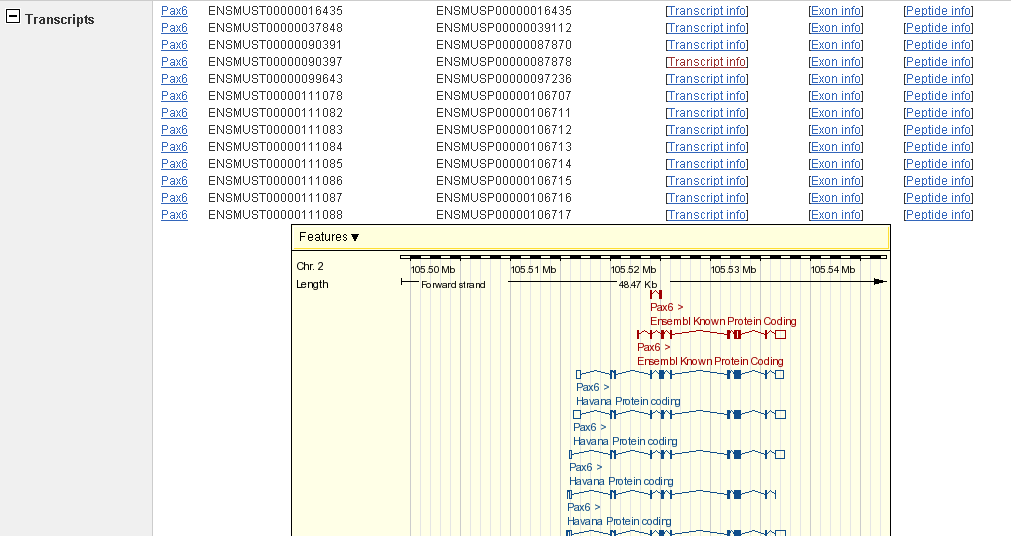Select the first blue Havana Pax6 transcript structure
Screen dimensions: 1011x536
(x=680, y=374)
